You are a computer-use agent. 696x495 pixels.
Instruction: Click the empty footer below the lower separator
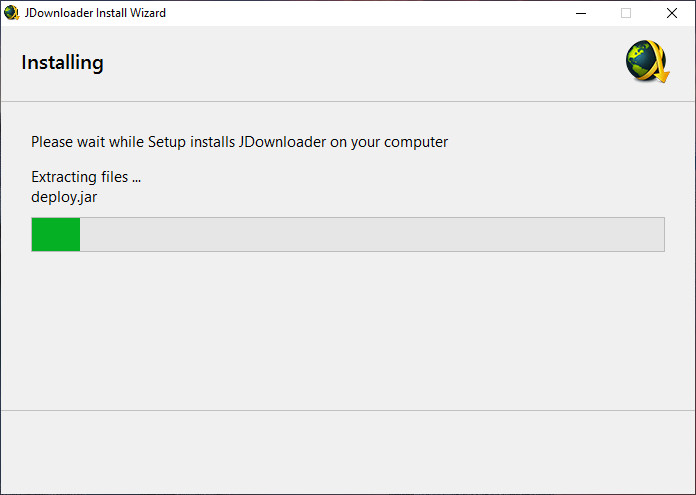tap(348, 452)
